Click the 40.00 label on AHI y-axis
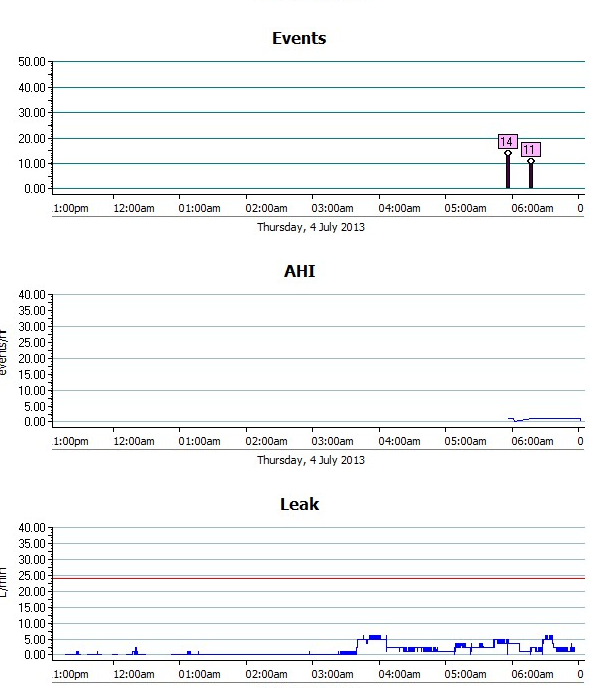Screen dimensions: 613x688 [x=32, y=295]
